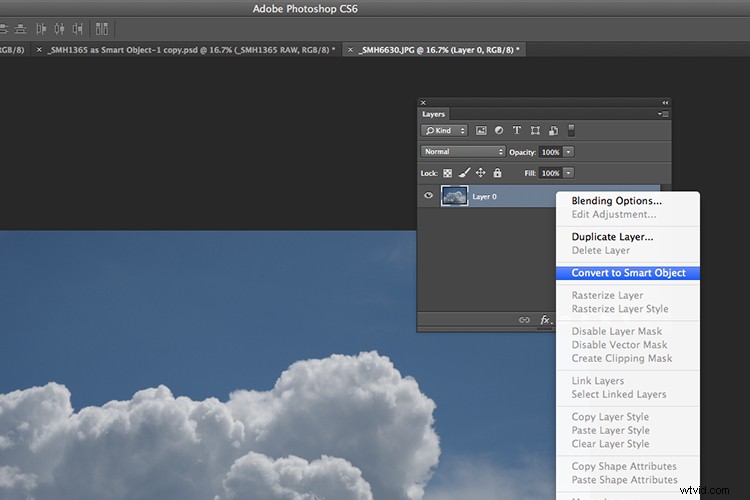
Task: Lock image pixels with brush icon
Action: coord(464,173)
